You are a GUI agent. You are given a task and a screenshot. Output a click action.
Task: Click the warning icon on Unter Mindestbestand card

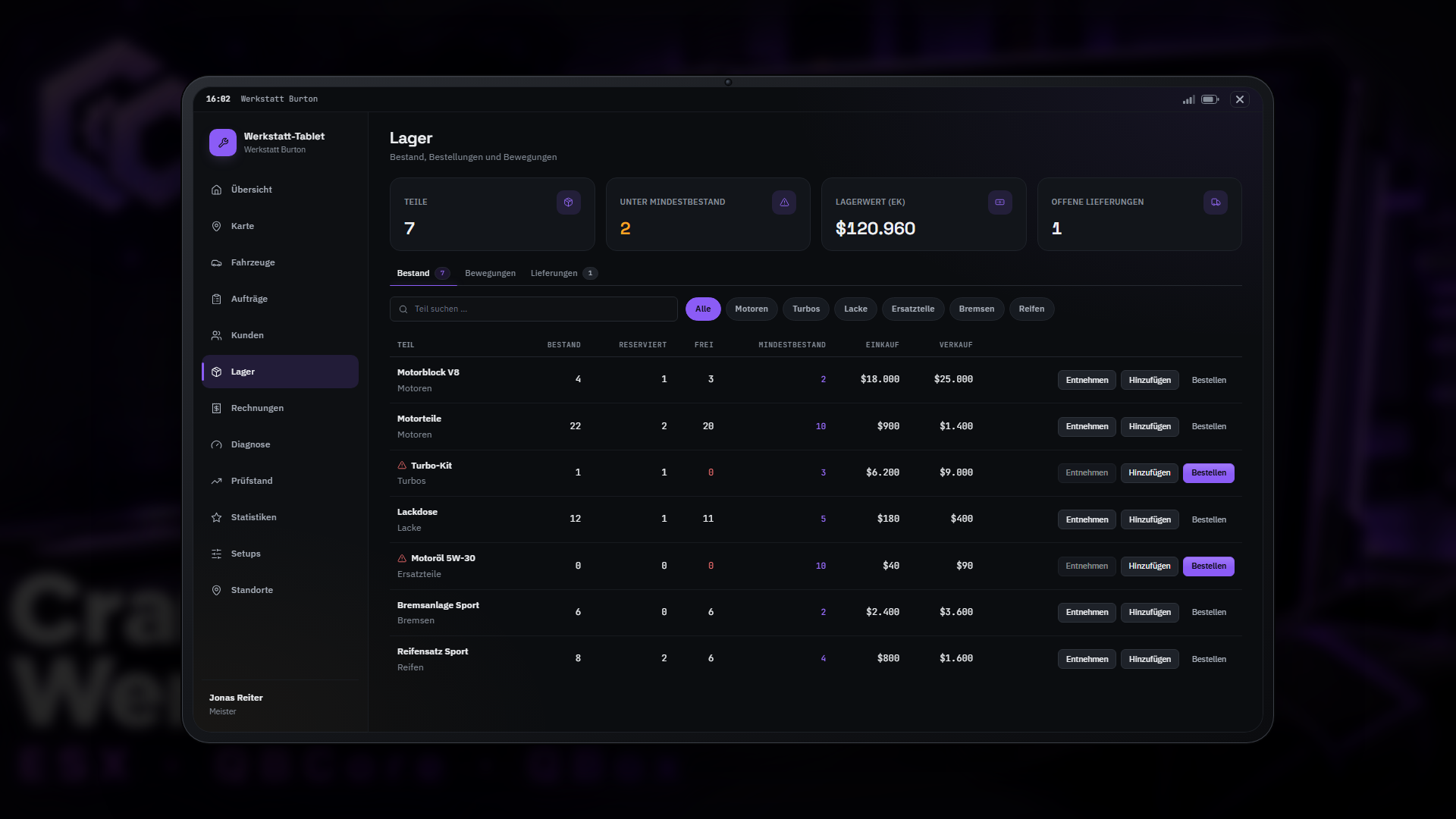tap(784, 202)
